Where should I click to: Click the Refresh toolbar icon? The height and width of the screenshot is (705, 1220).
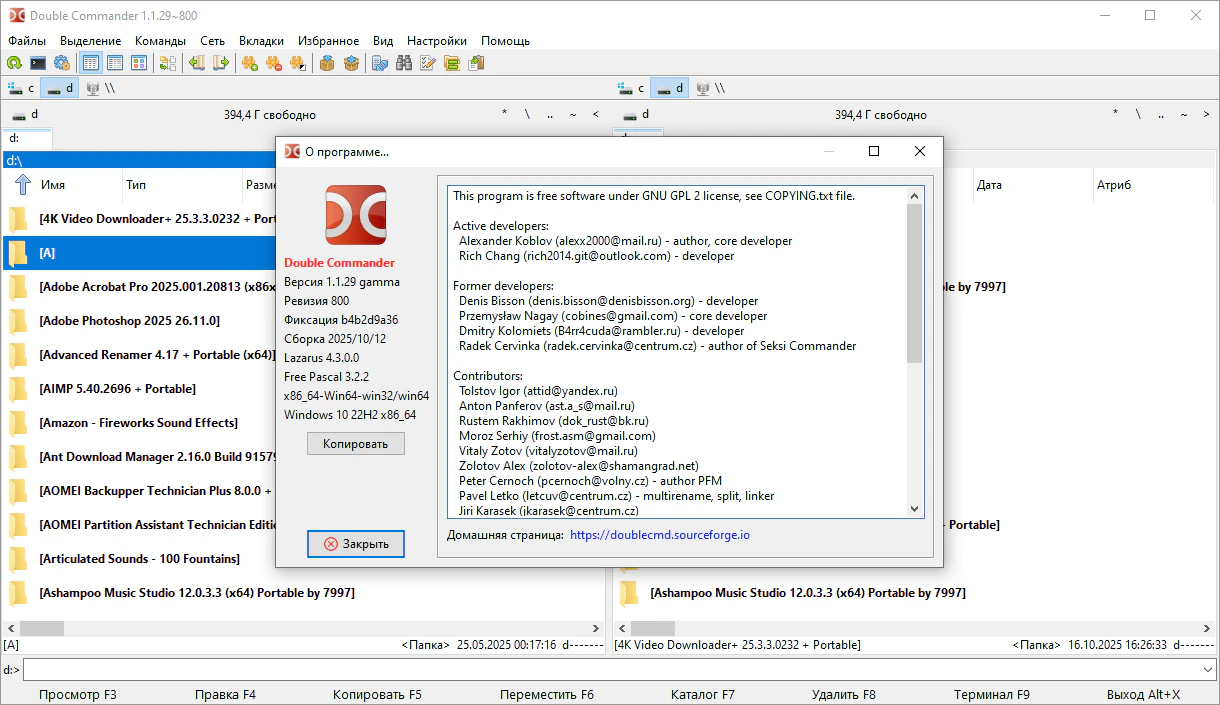(14, 63)
